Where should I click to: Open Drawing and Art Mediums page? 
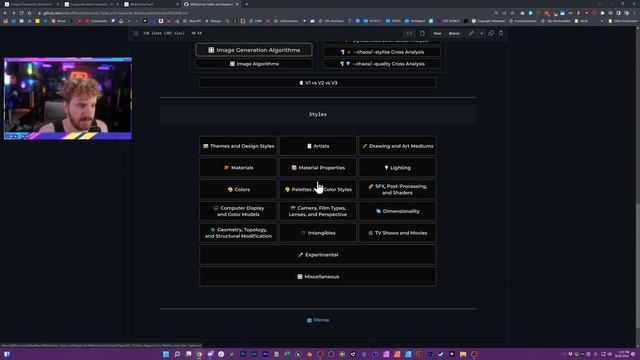pyautogui.click(x=397, y=146)
